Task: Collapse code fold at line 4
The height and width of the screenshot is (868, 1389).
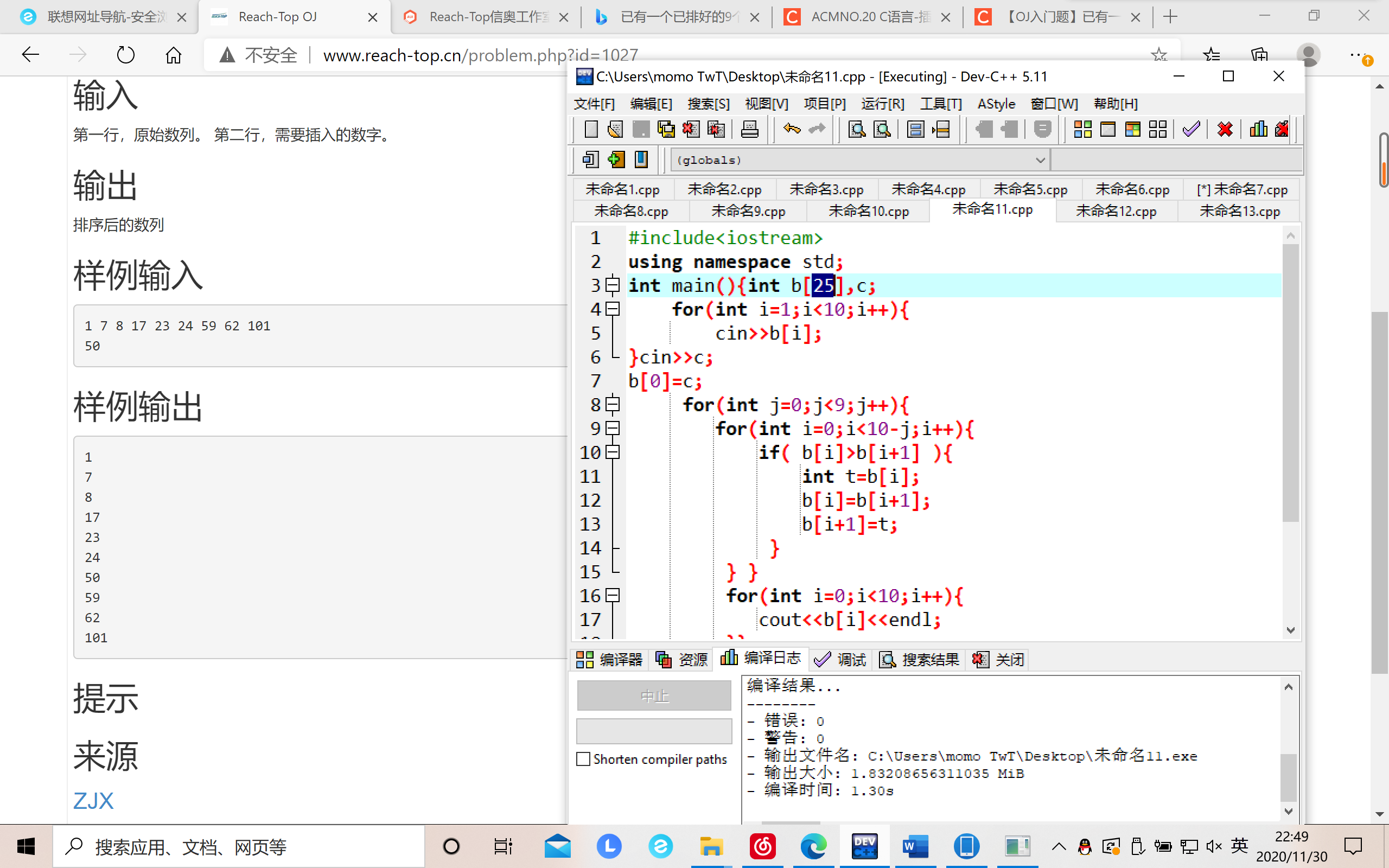Action: 613,309
